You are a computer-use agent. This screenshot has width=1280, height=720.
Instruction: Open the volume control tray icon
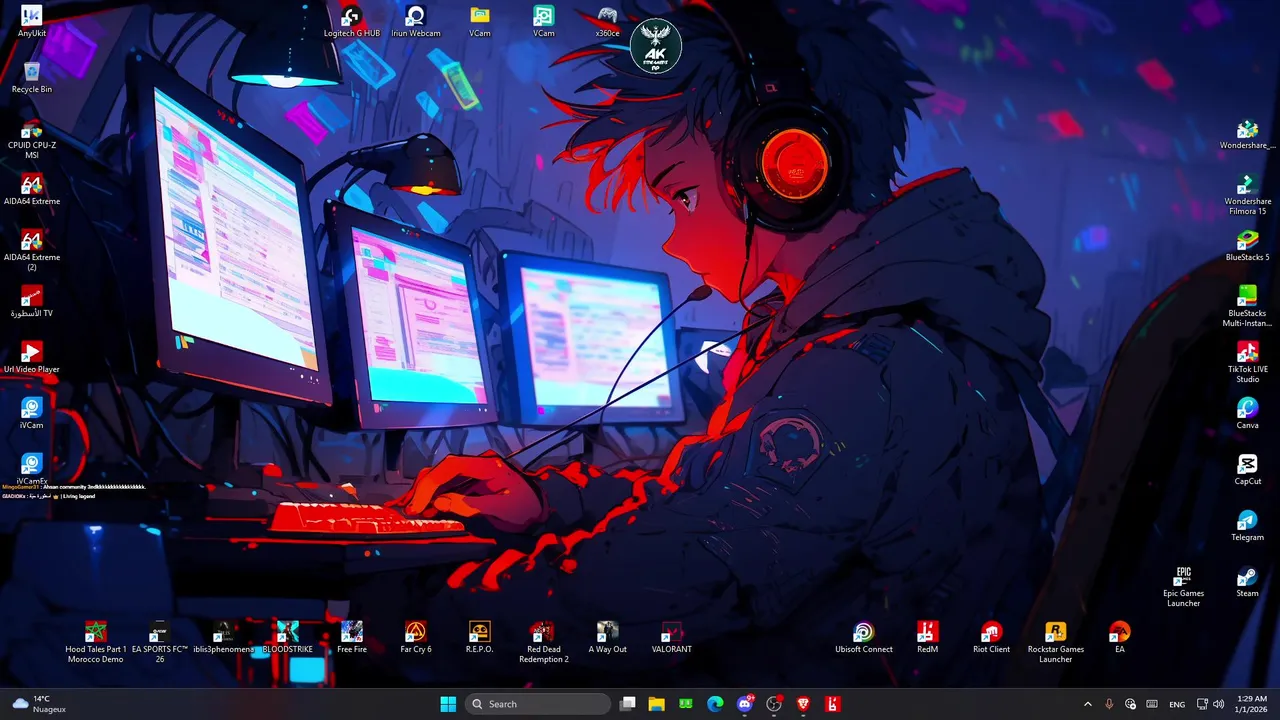pos(1218,704)
